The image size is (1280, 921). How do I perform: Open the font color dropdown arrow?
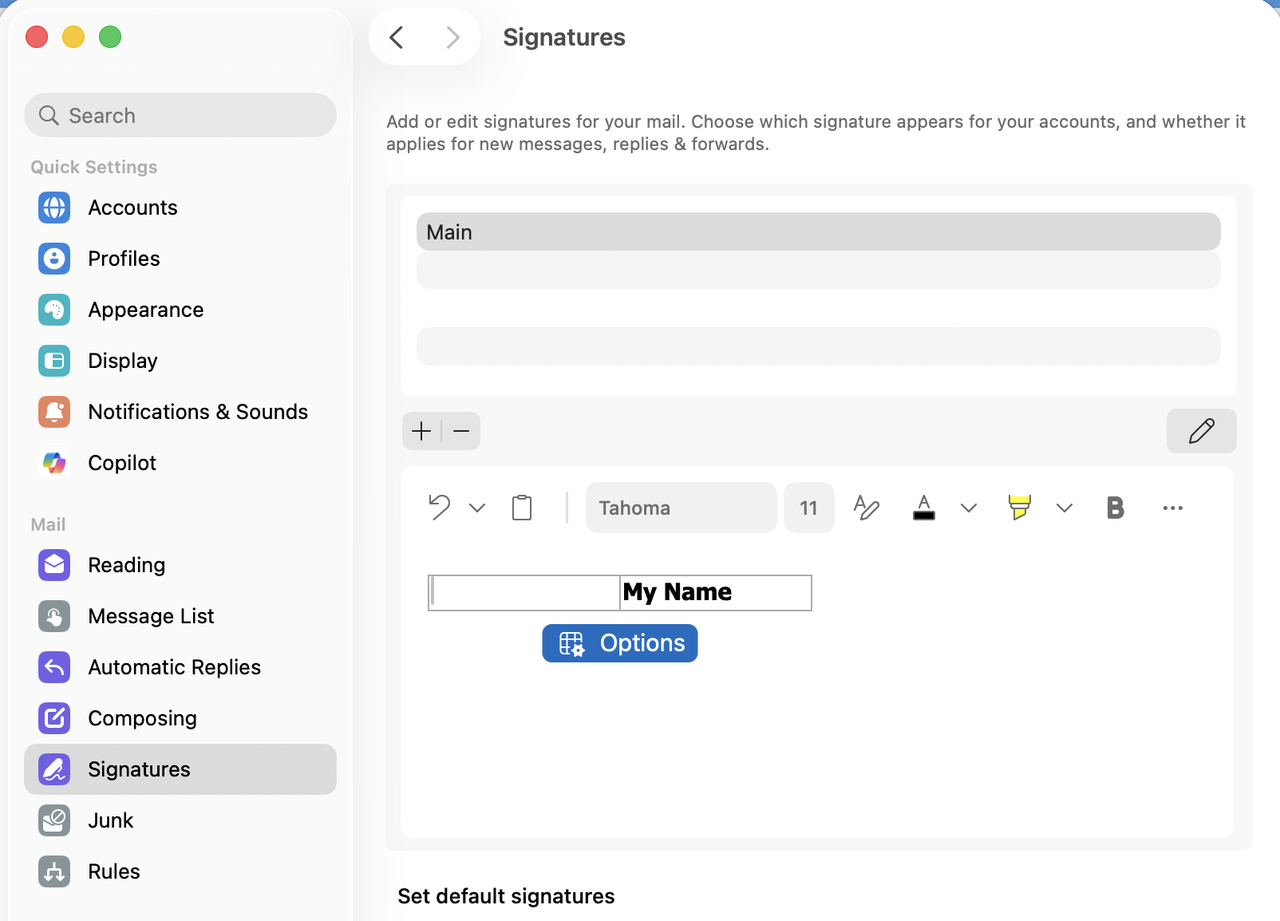point(968,508)
